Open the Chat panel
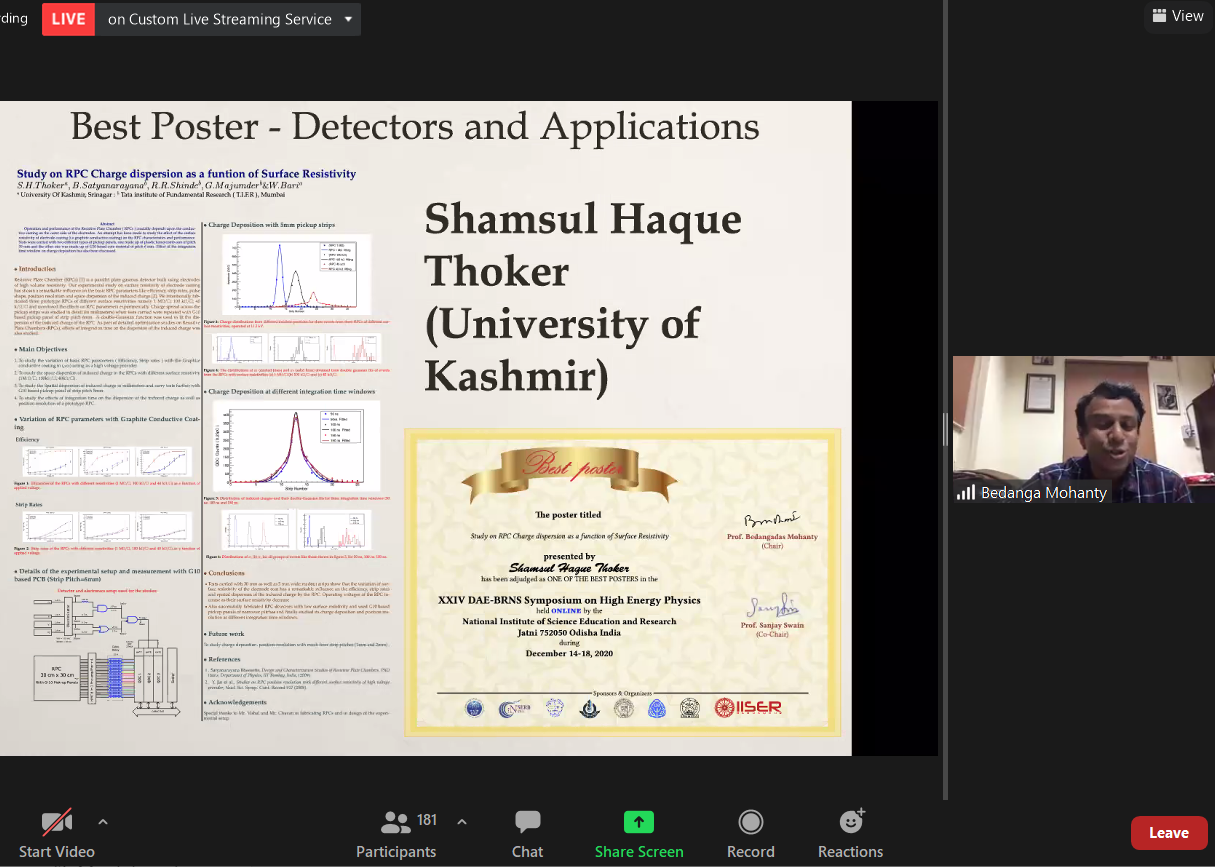Screen dimensions: 1215x867 click(x=528, y=835)
